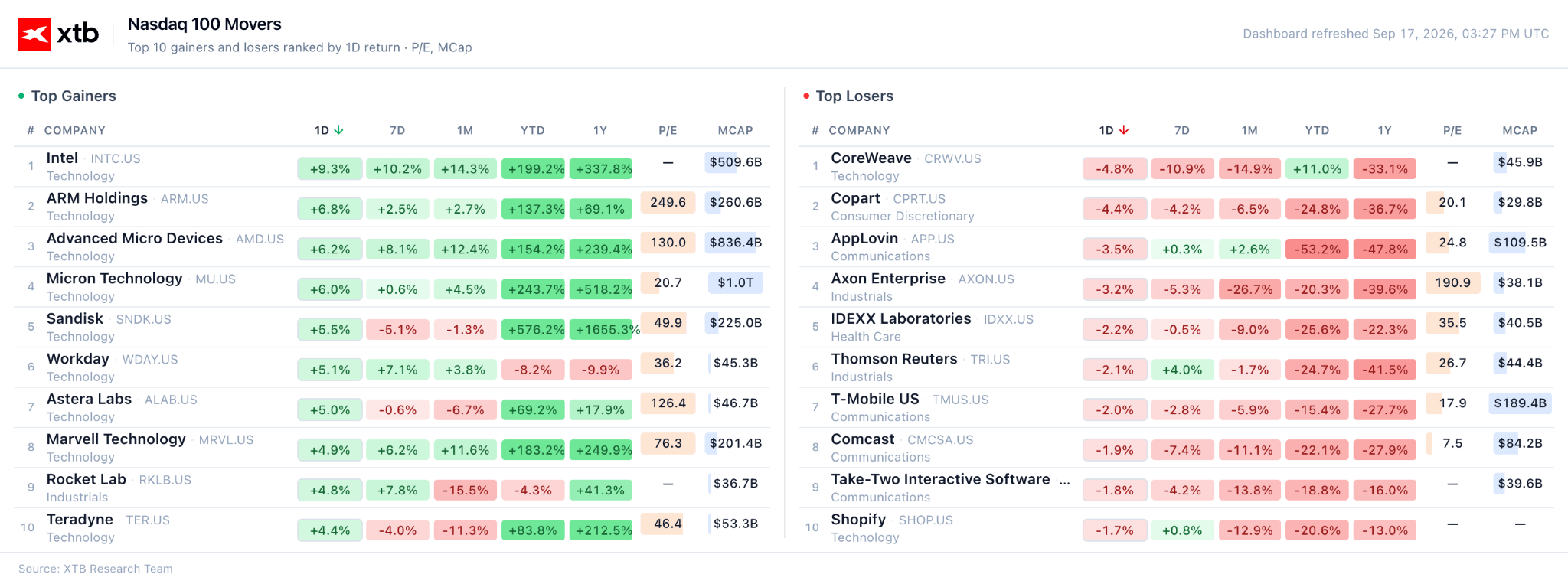
Task: Click the red xtb logo icon
Action: (34, 34)
